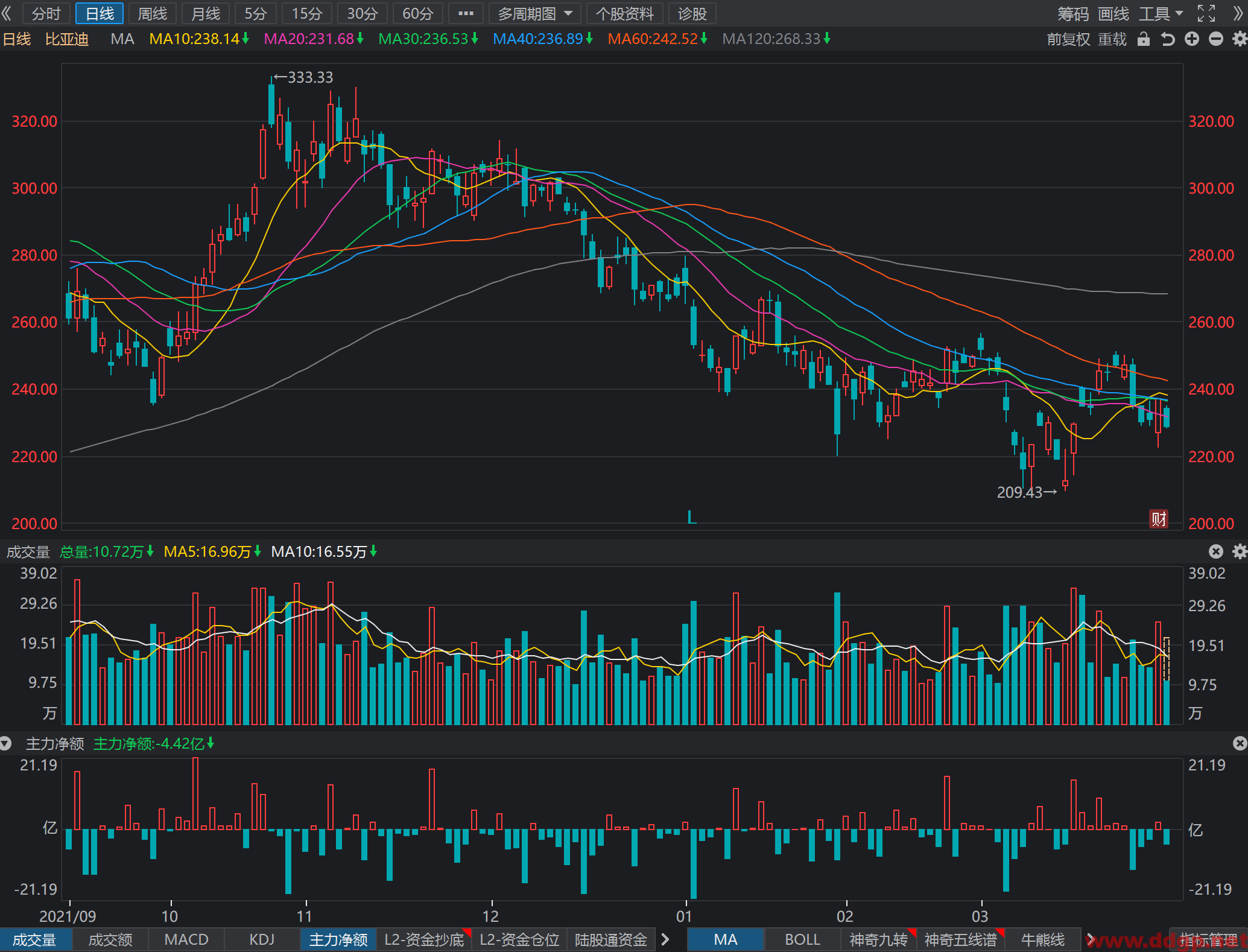The image size is (1248, 952).
Task: Click the L marker on price chart
Action: (692, 517)
